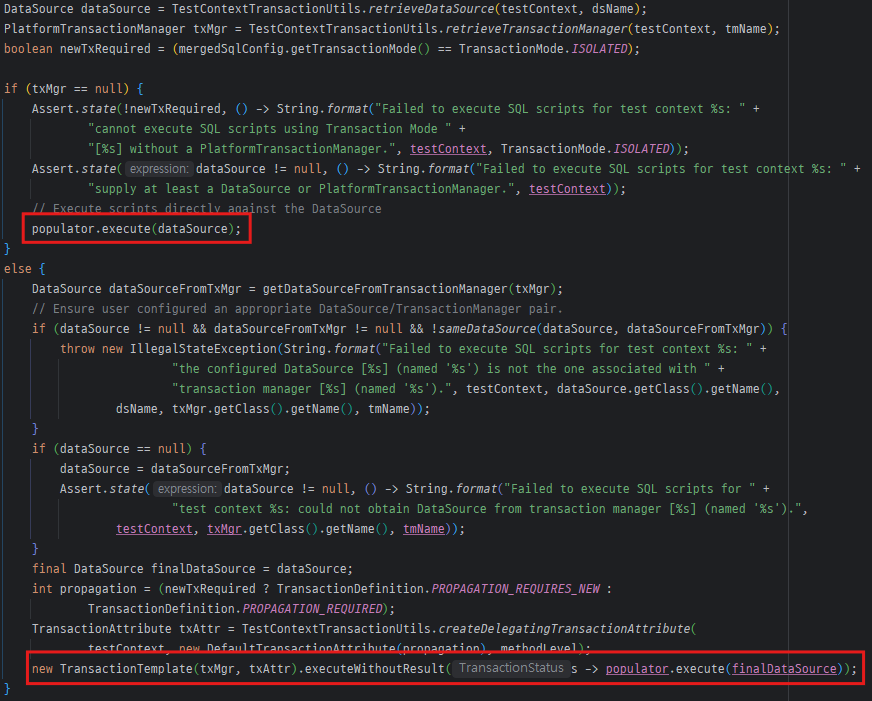This screenshot has width=872, height=701.
Task: Click ISOLATED constant in newTxRequired line
Action: point(600,49)
